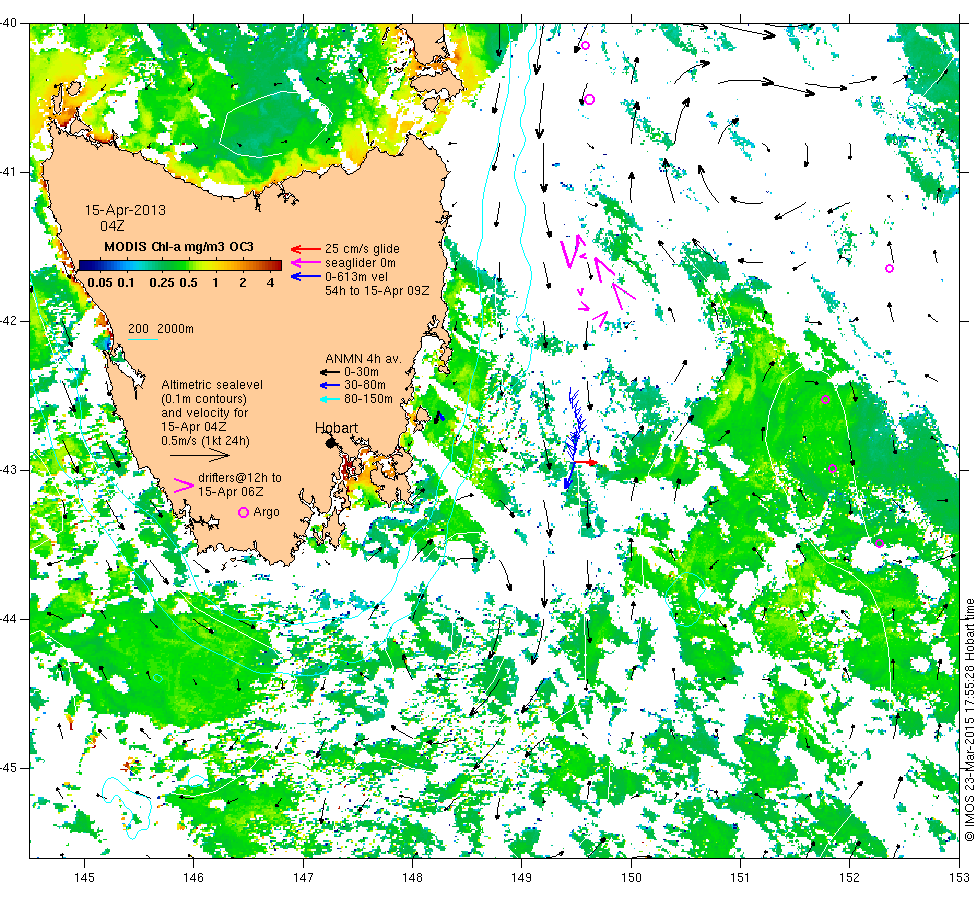Click the Hobart city label

336,428
